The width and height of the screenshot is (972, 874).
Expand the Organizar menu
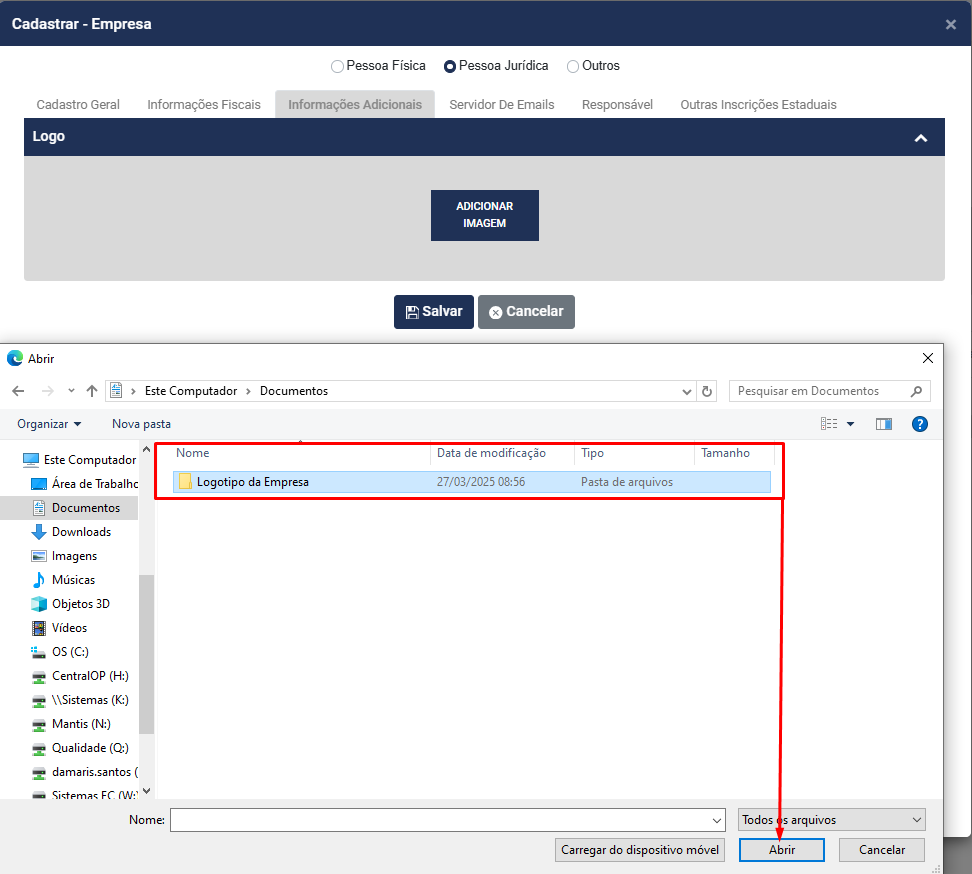click(x=49, y=424)
